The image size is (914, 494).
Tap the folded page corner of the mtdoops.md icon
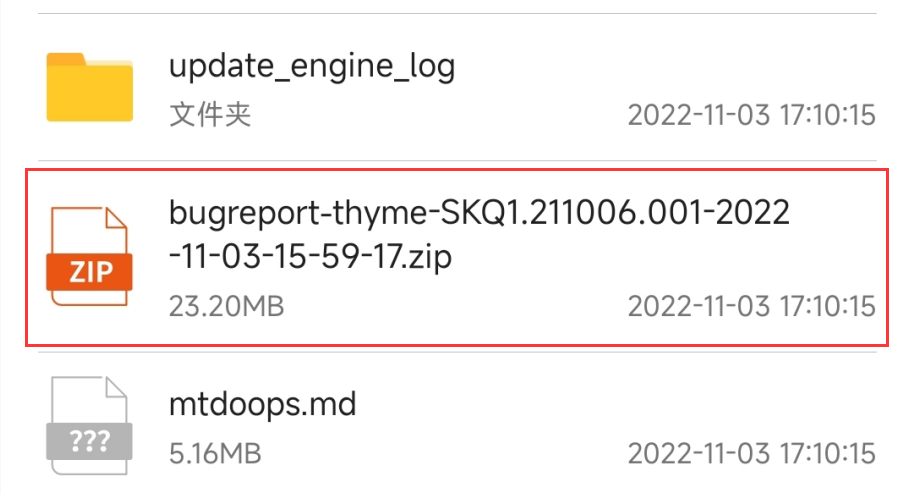117,387
